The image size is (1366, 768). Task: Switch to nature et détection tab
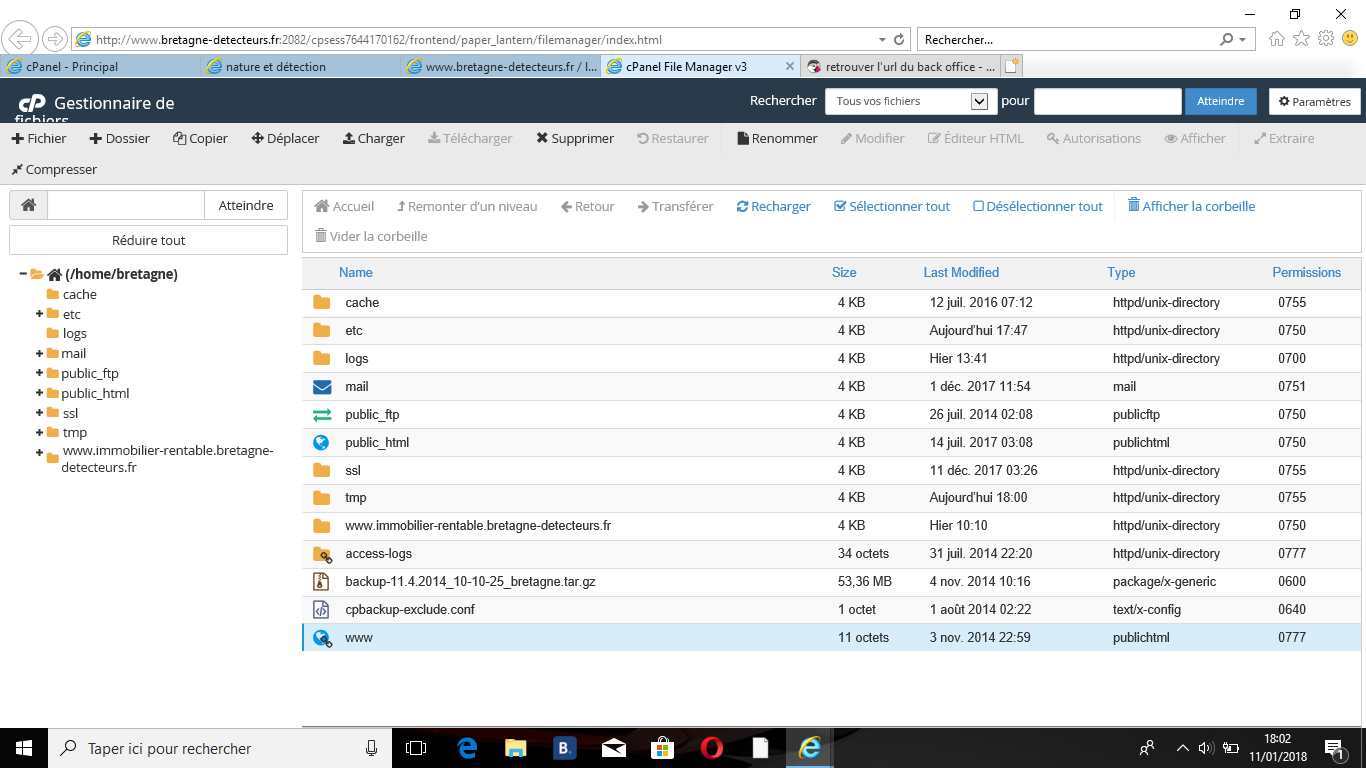(300, 66)
